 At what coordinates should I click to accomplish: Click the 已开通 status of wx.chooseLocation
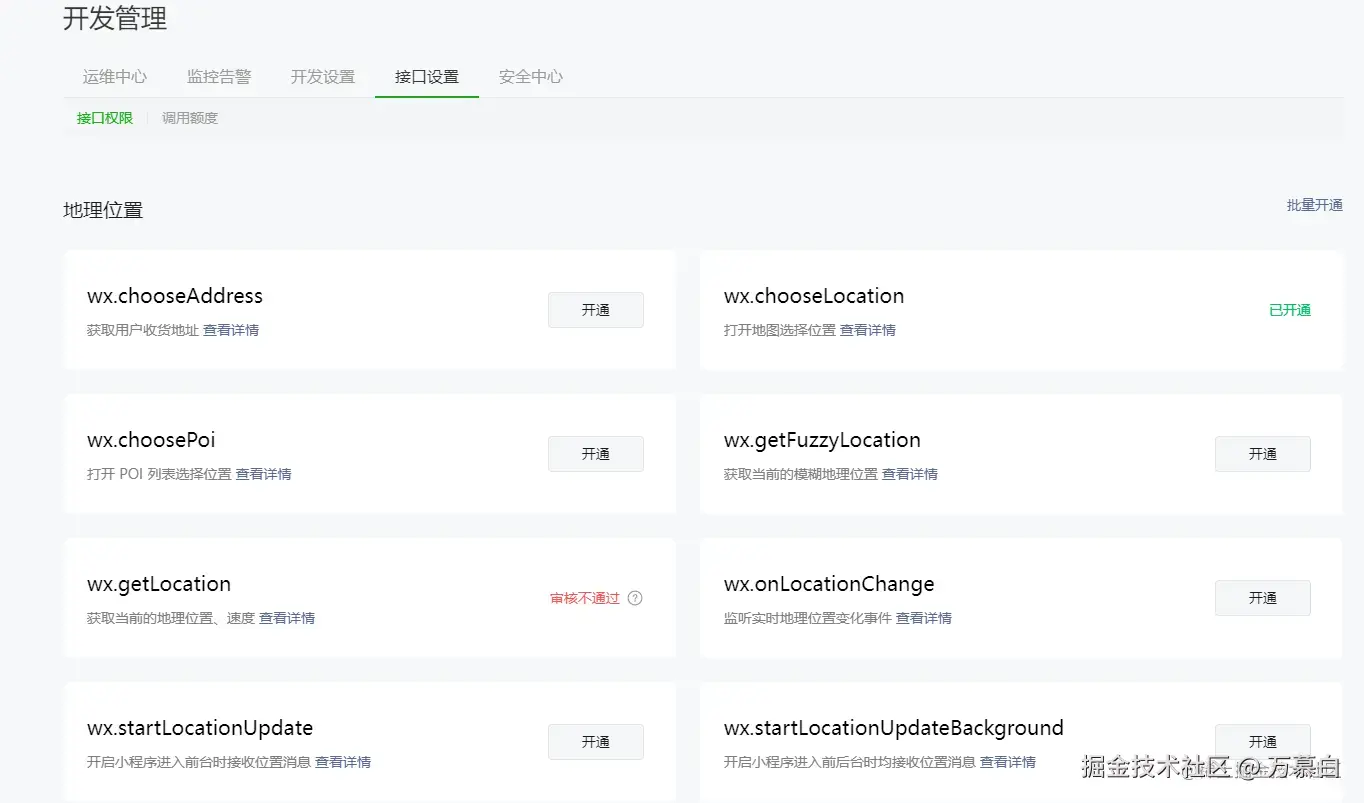1290,310
